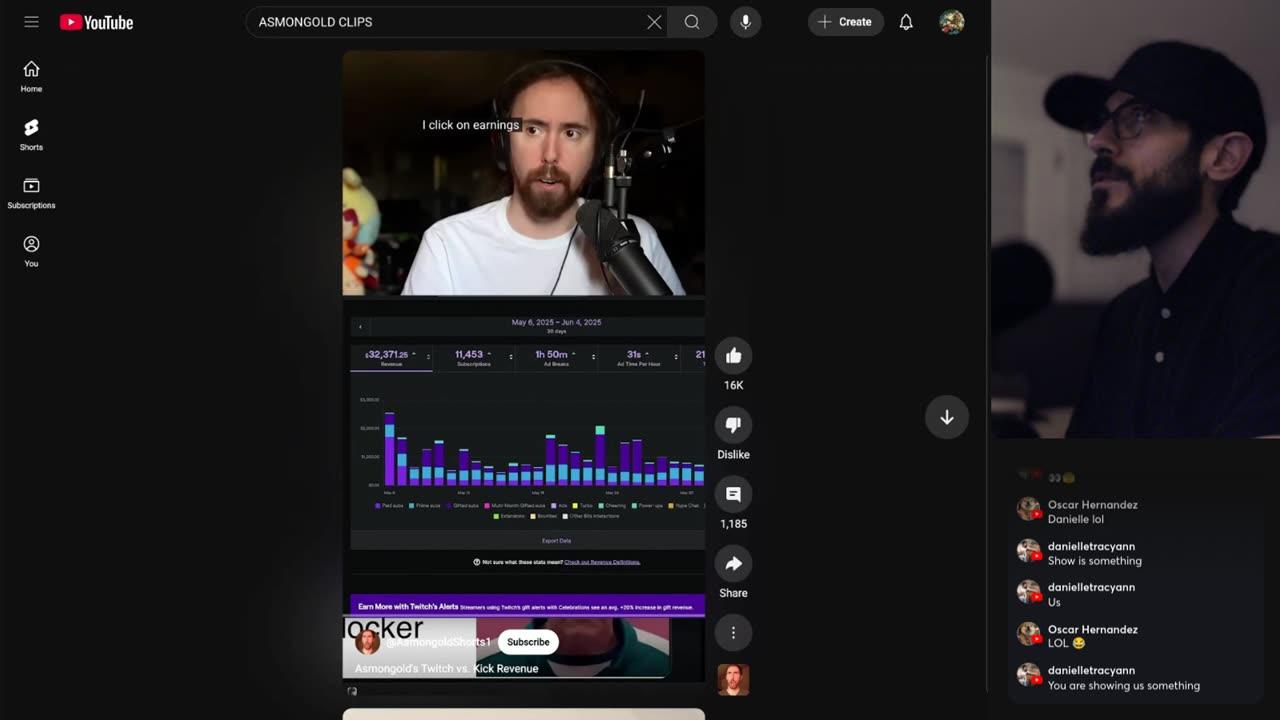
Task: Click 'Check out Revenue Definitions' link
Action: (602, 562)
